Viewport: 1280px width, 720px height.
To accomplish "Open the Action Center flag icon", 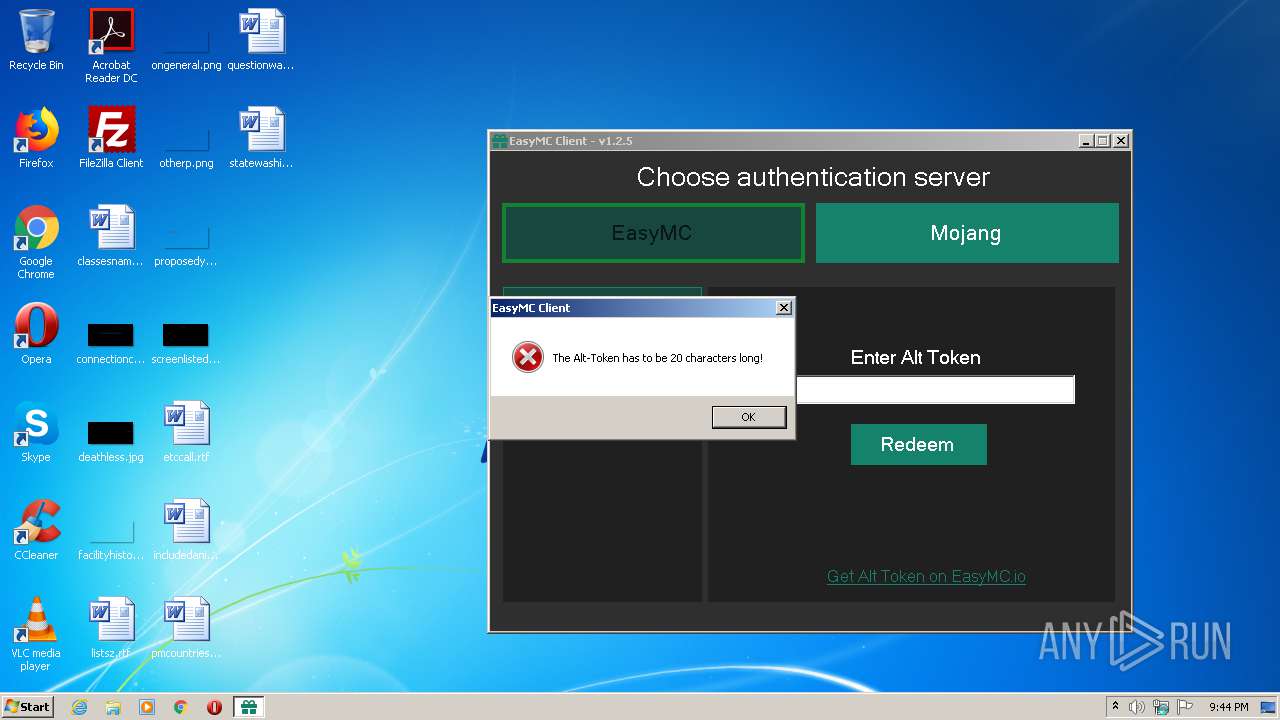I will tap(1185, 707).
